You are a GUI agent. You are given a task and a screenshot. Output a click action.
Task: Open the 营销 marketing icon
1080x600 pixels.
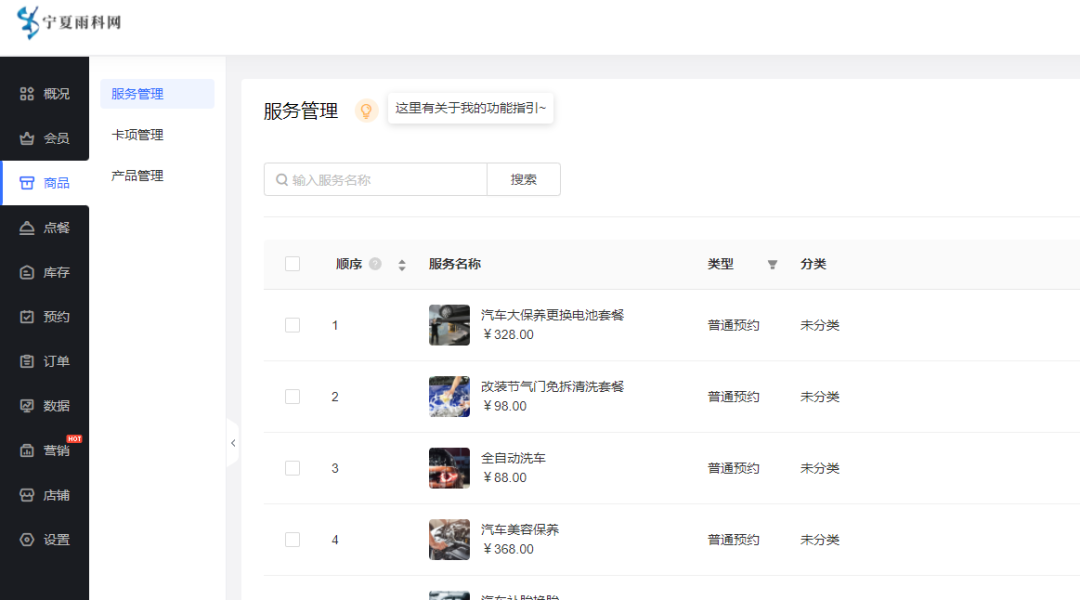pyautogui.click(x=27, y=451)
